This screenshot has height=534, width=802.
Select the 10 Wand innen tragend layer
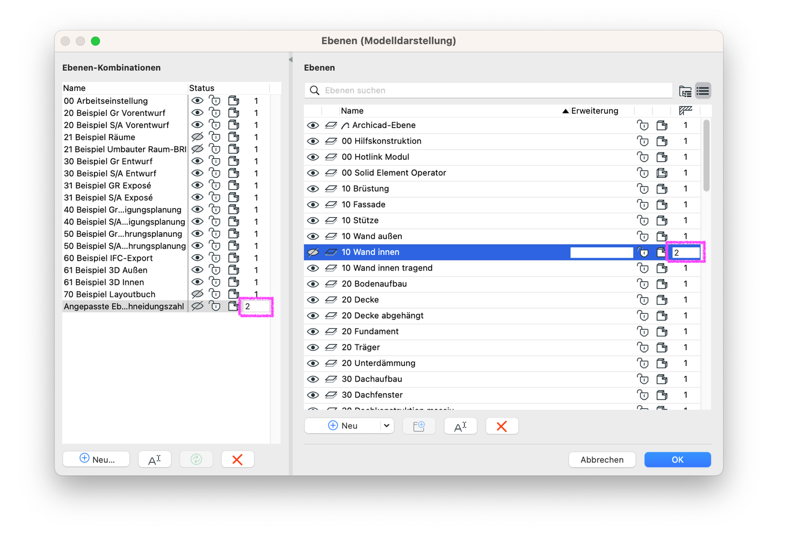[387, 268]
